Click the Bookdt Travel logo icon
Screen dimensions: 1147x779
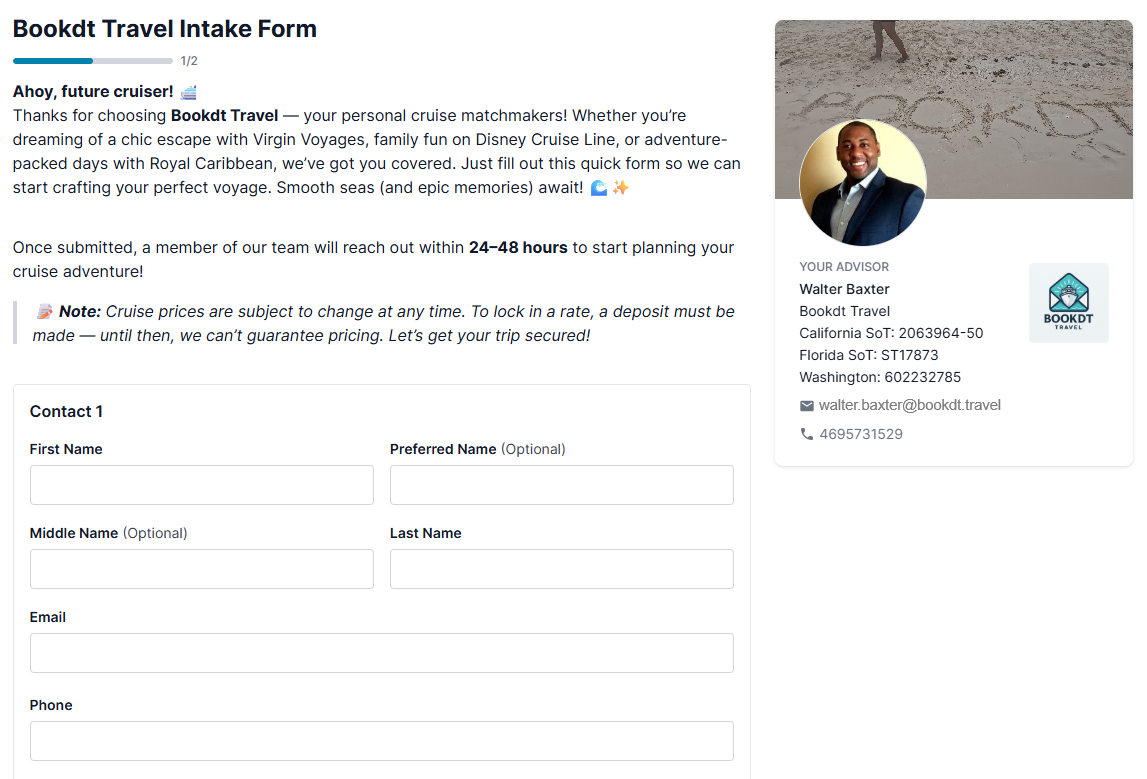point(1069,303)
